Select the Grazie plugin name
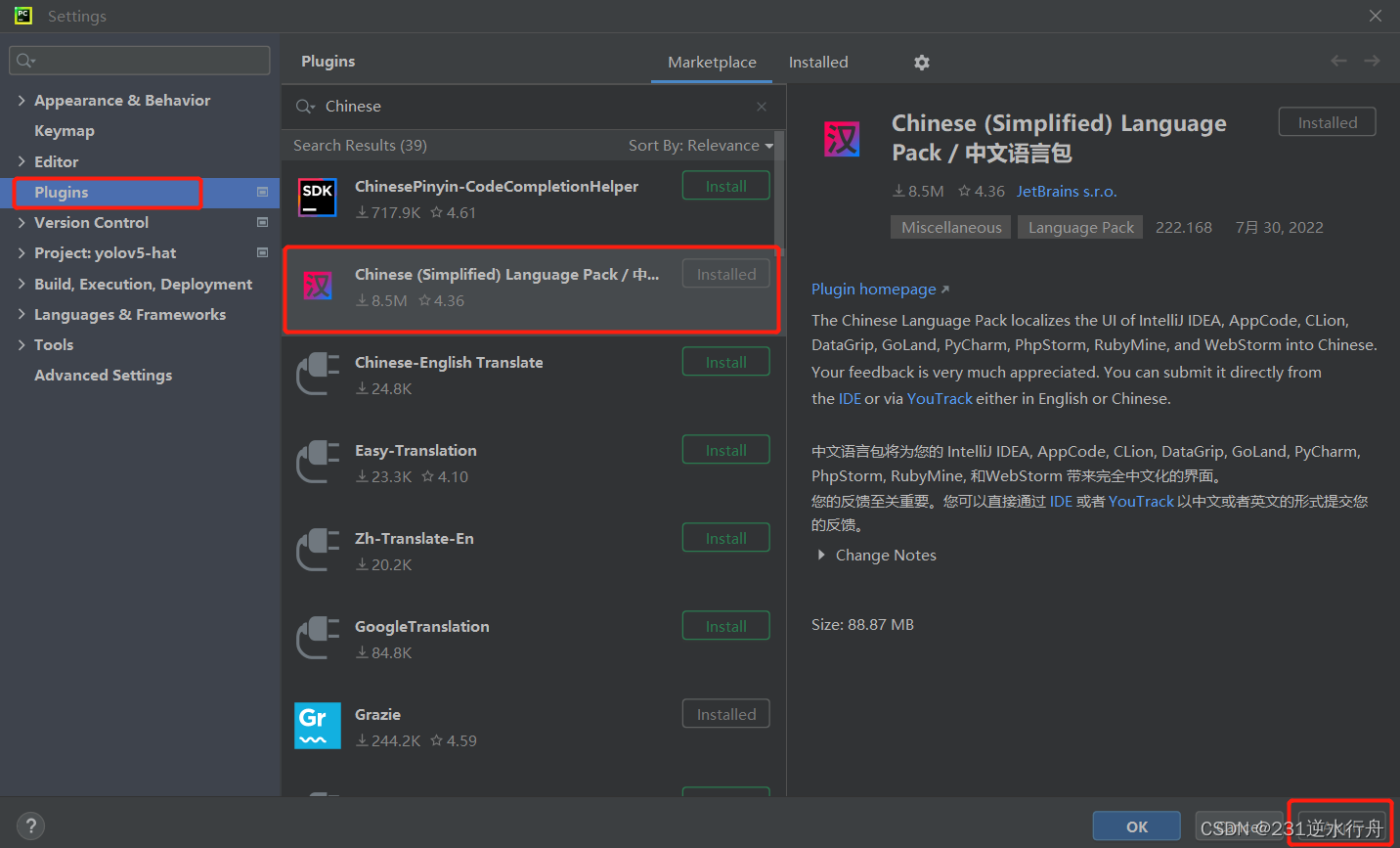 pyautogui.click(x=377, y=715)
